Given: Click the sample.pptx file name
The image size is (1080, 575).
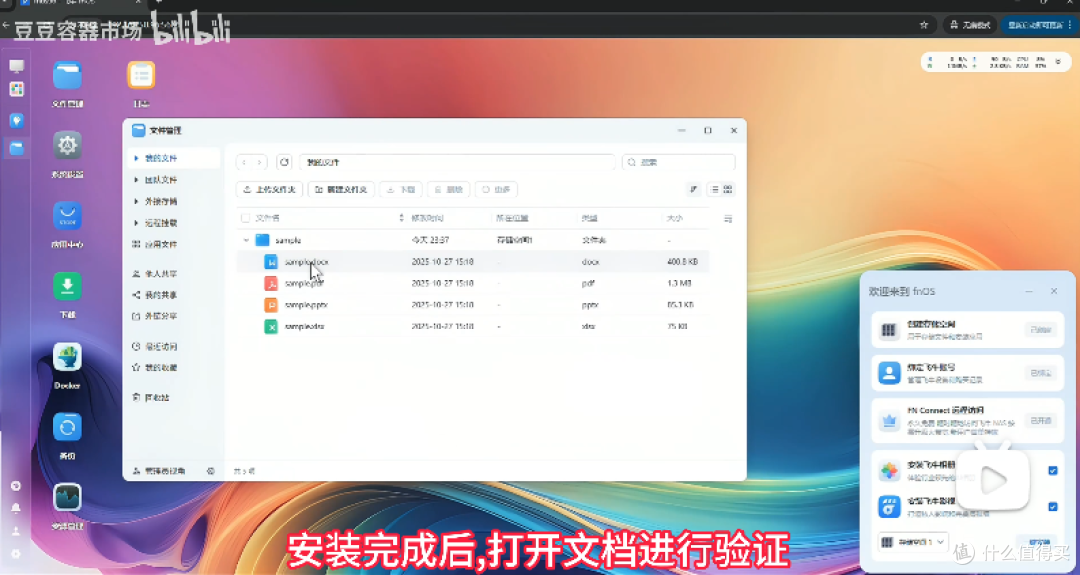Looking at the screenshot, I should coord(307,304).
